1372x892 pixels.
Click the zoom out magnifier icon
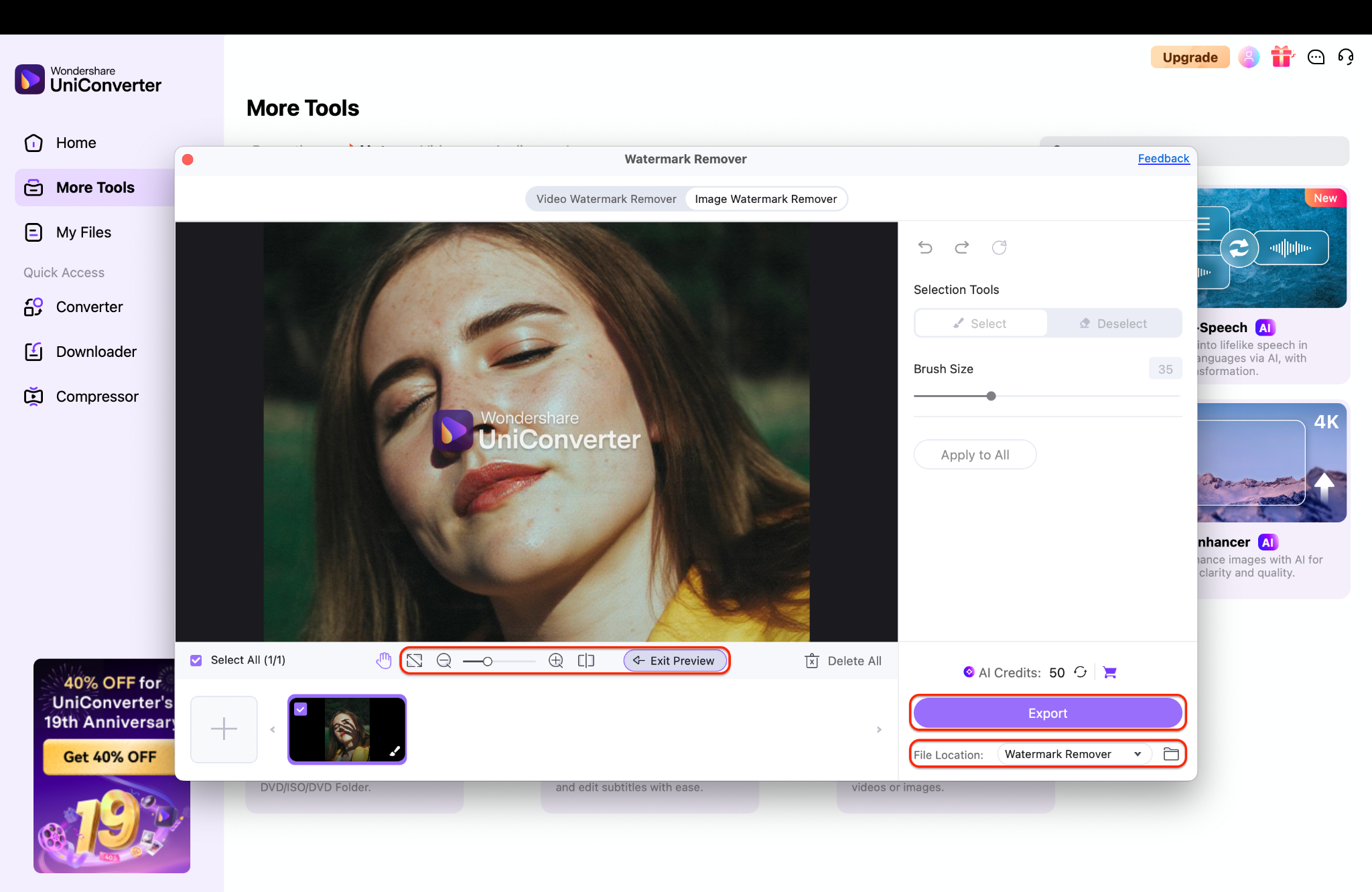pyautogui.click(x=443, y=661)
